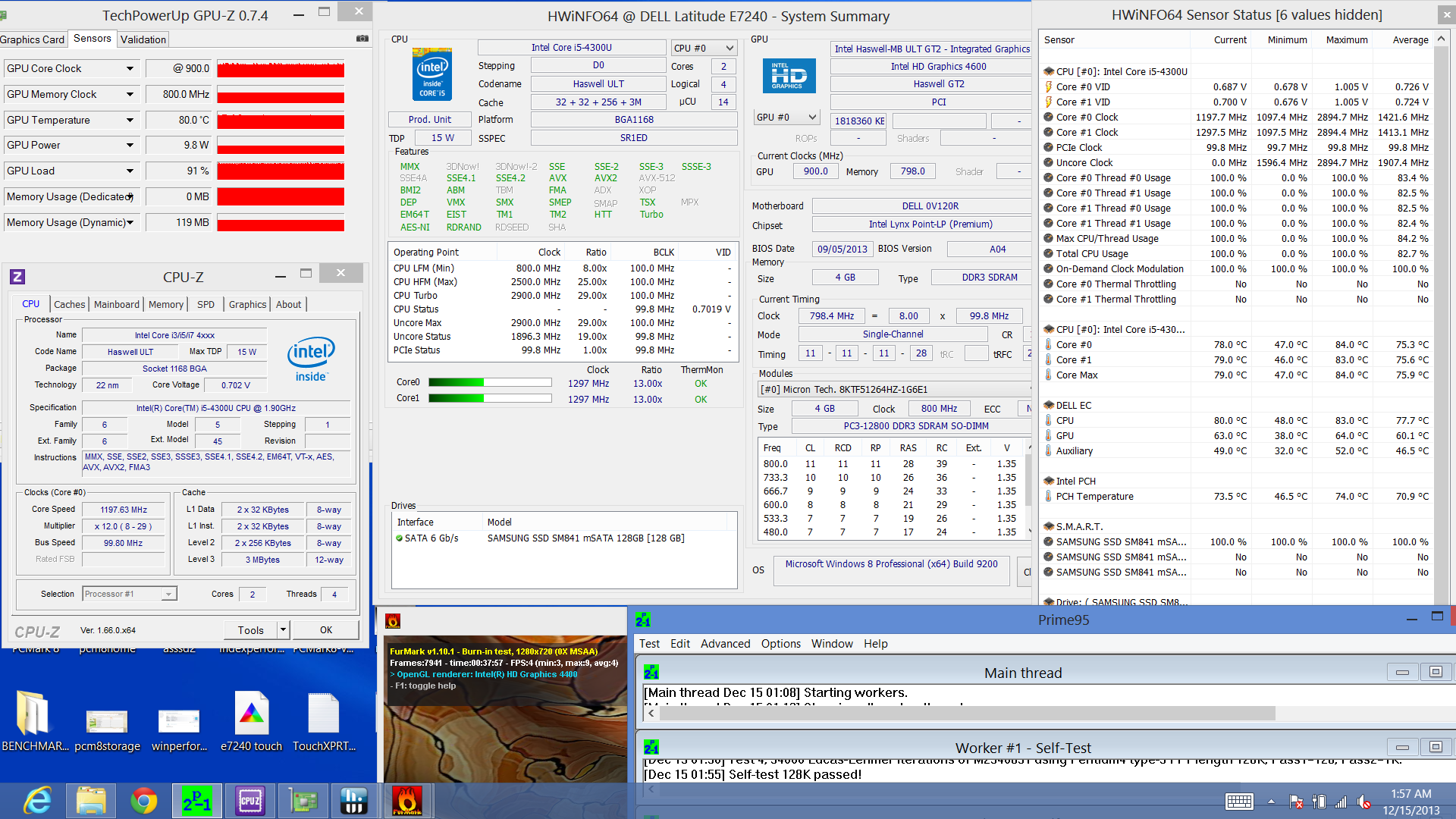Open the Test menu in Prime95

pos(649,643)
